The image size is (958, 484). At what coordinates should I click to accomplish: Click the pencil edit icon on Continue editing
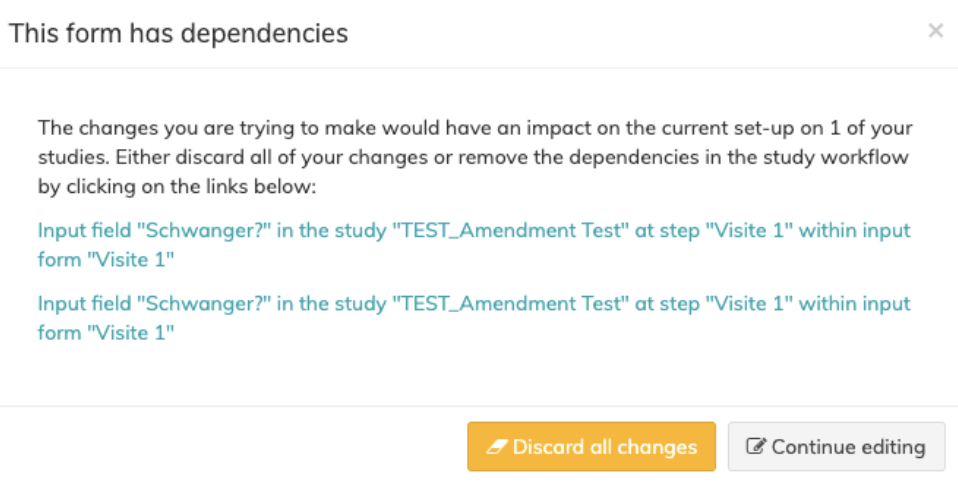(755, 447)
